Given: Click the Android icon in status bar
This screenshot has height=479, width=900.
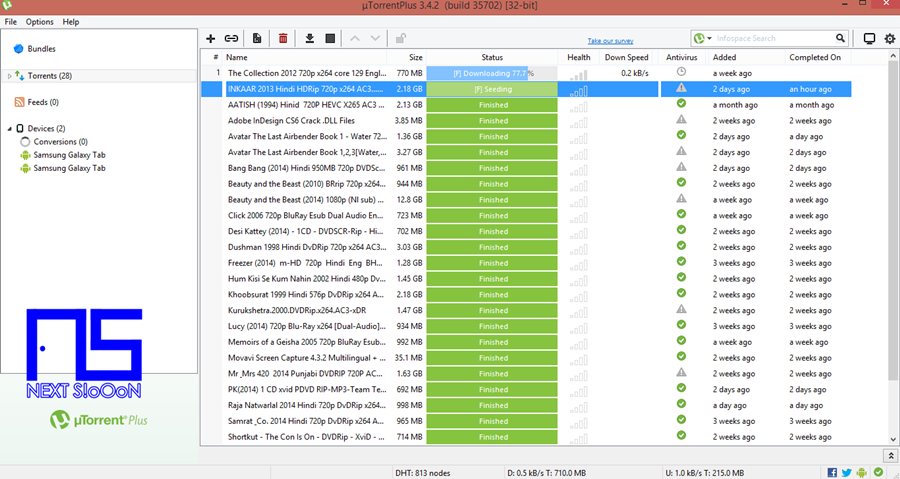Looking at the screenshot, I should [x=862, y=473].
